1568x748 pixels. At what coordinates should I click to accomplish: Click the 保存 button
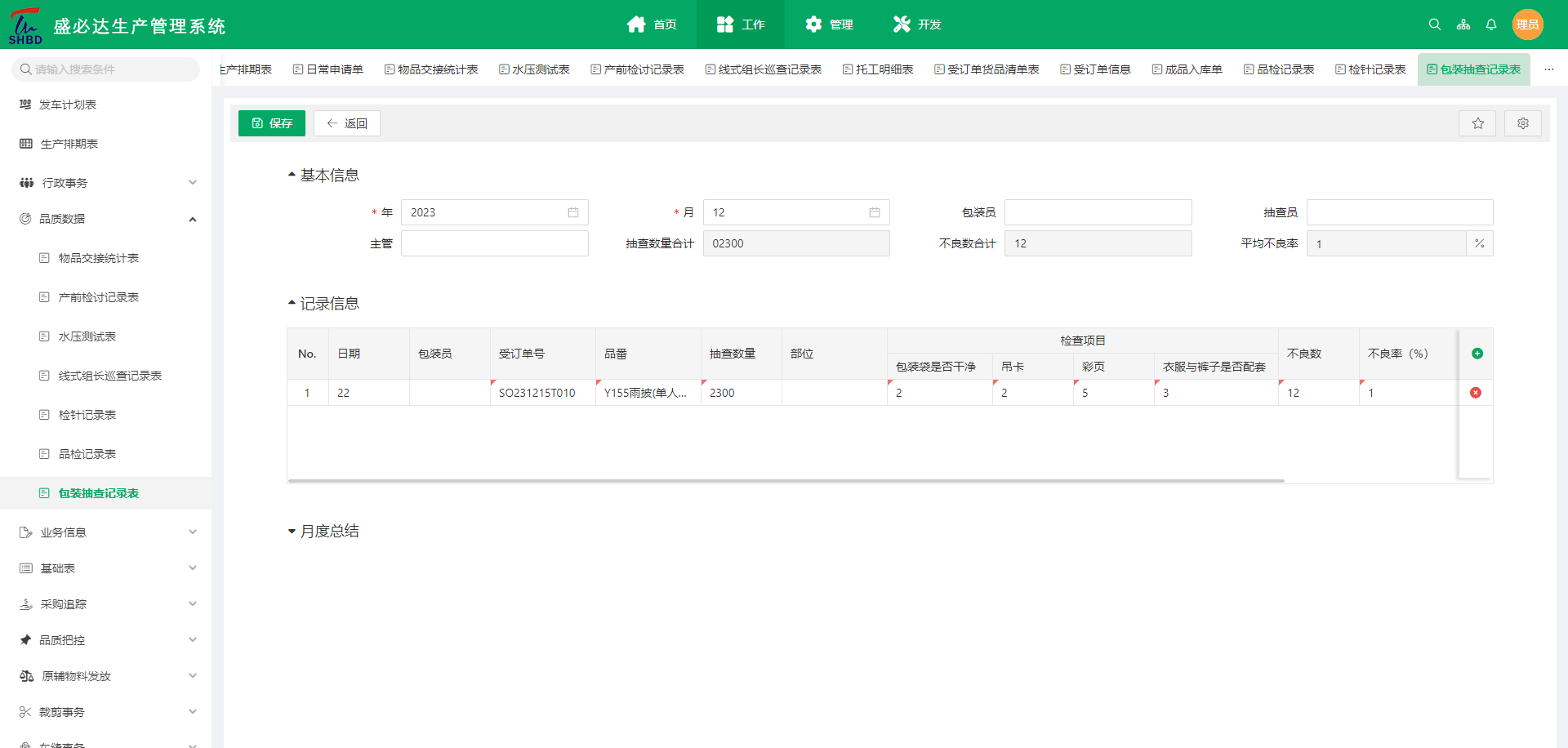[272, 123]
